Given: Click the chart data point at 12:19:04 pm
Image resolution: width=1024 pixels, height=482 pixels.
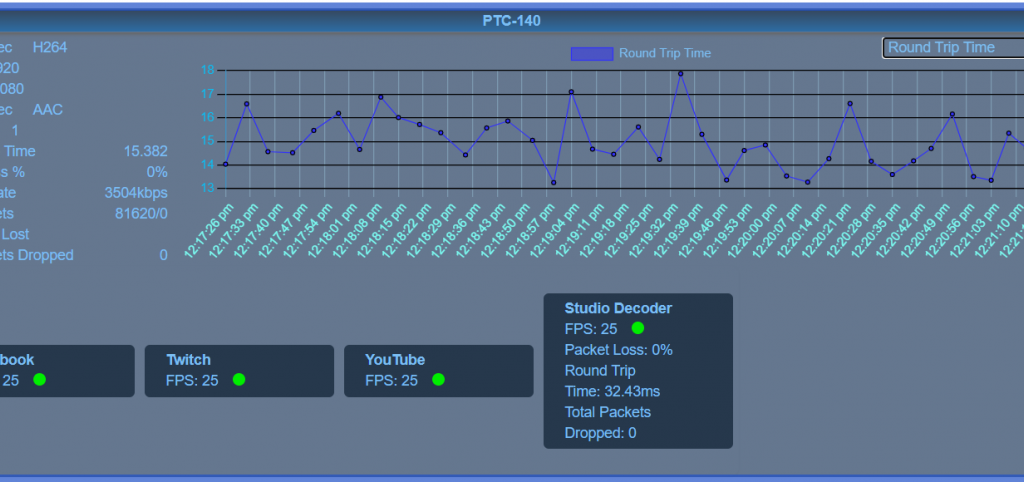Looking at the screenshot, I should pyautogui.click(x=571, y=92).
